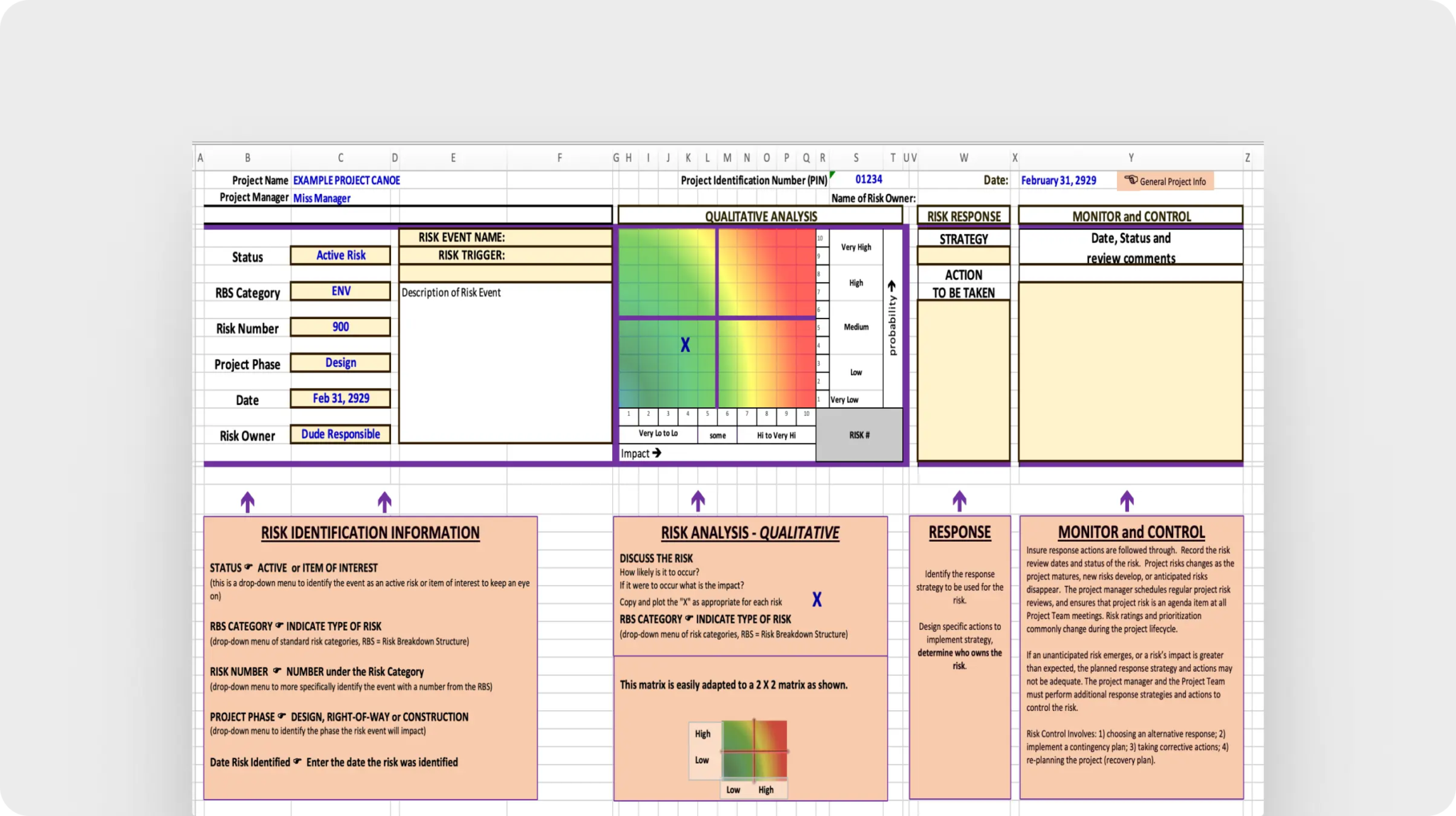Click the RISK IDENTIFICATION INFORMATION heading
This screenshot has height=816, width=1456.
[x=370, y=533]
